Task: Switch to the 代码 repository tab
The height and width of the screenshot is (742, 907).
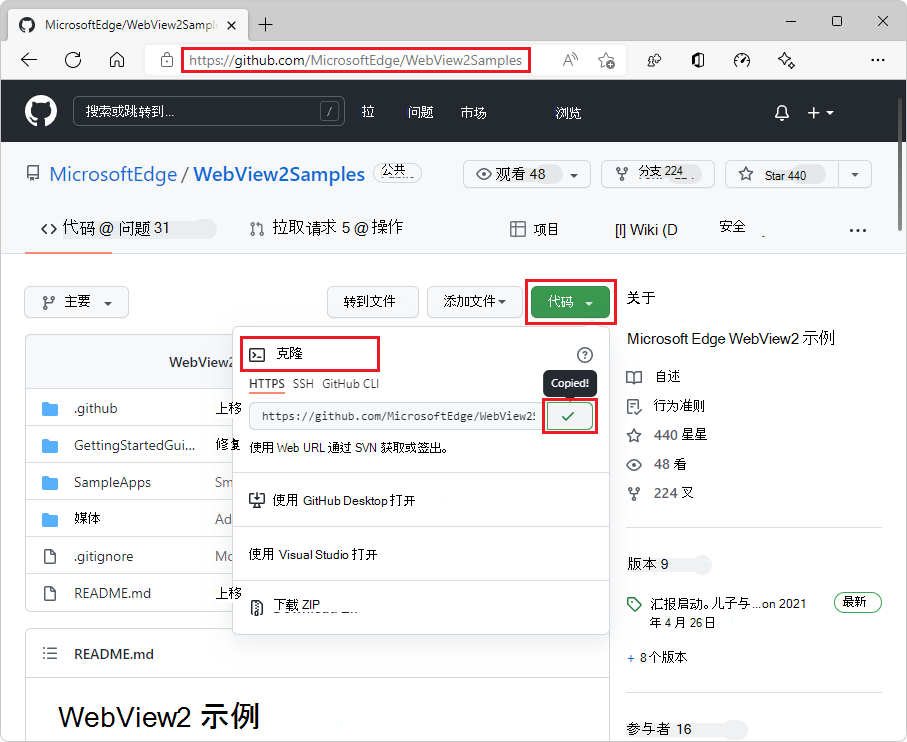Action: point(68,228)
